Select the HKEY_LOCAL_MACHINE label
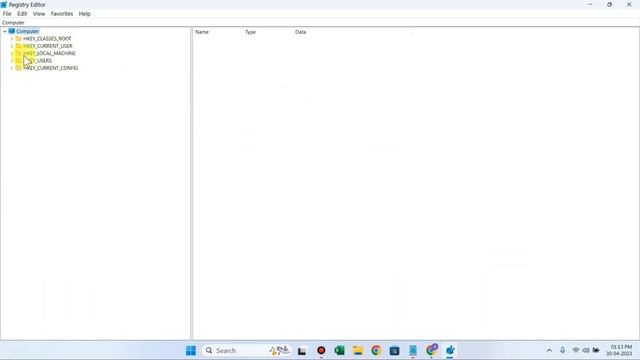640x360 pixels. click(49, 53)
